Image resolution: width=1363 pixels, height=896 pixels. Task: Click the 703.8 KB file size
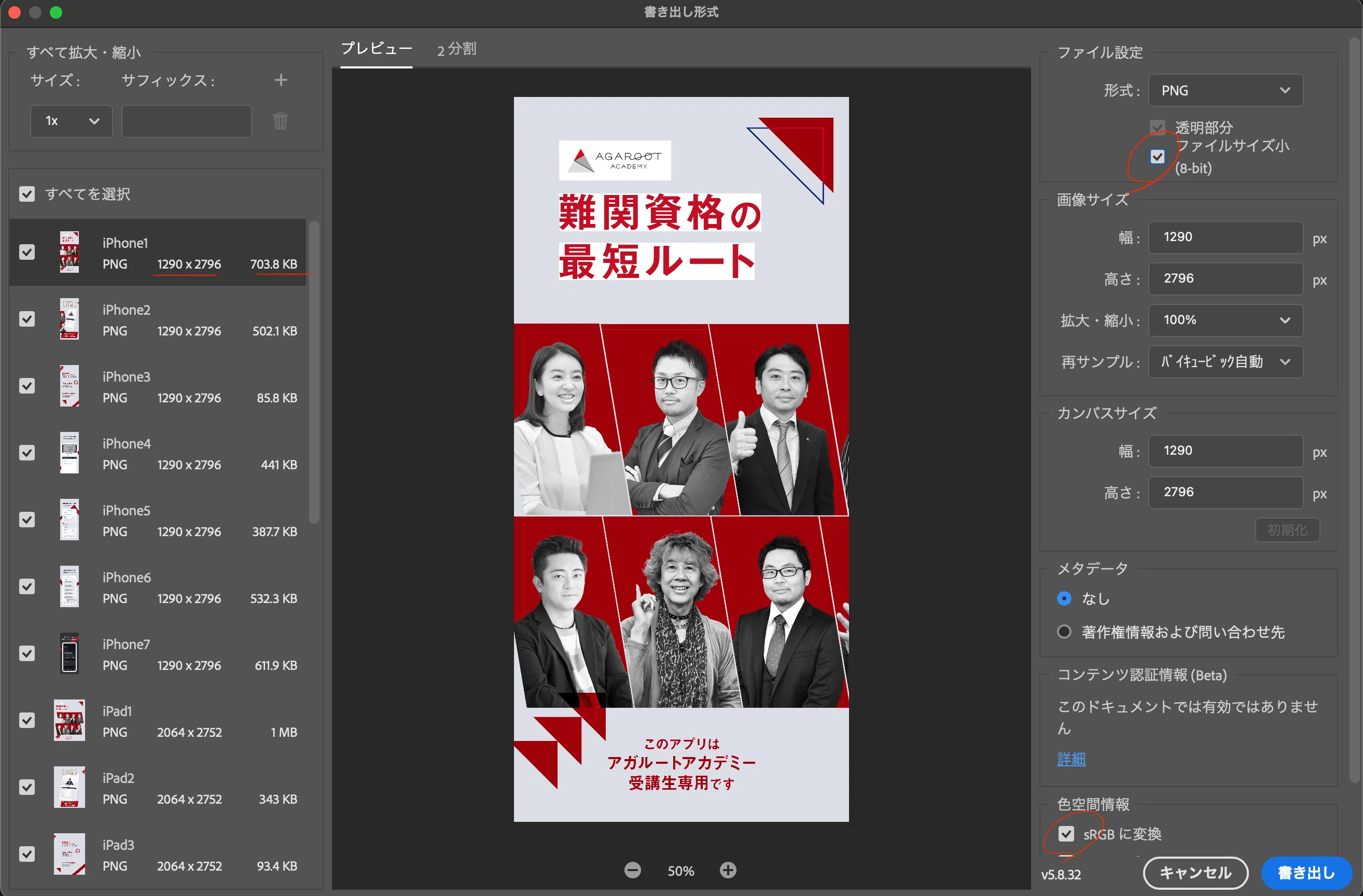(274, 264)
